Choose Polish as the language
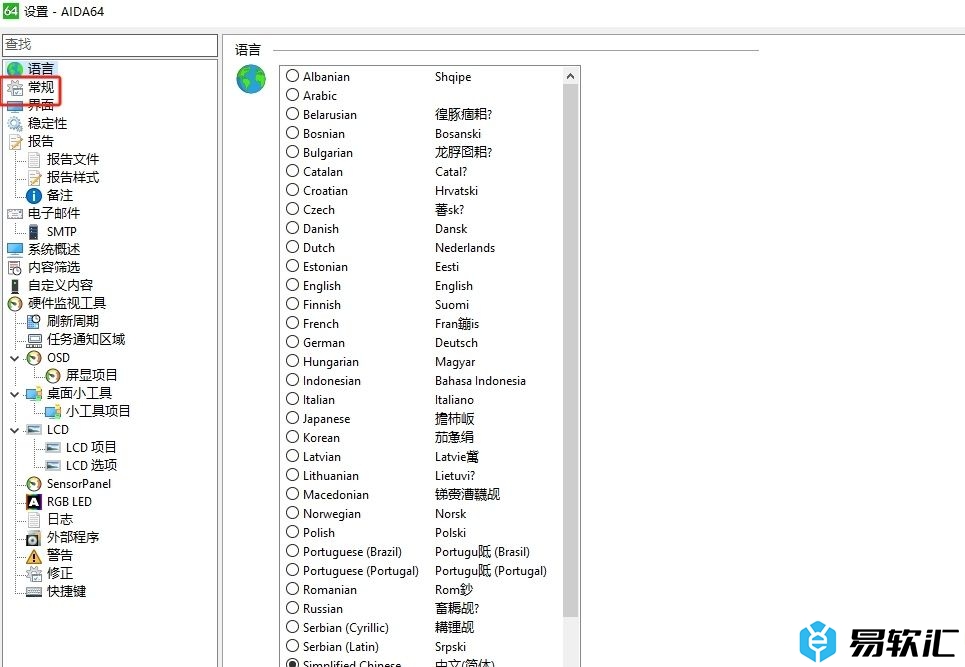Screen dimensions: 965x667 click(x=292, y=532)
